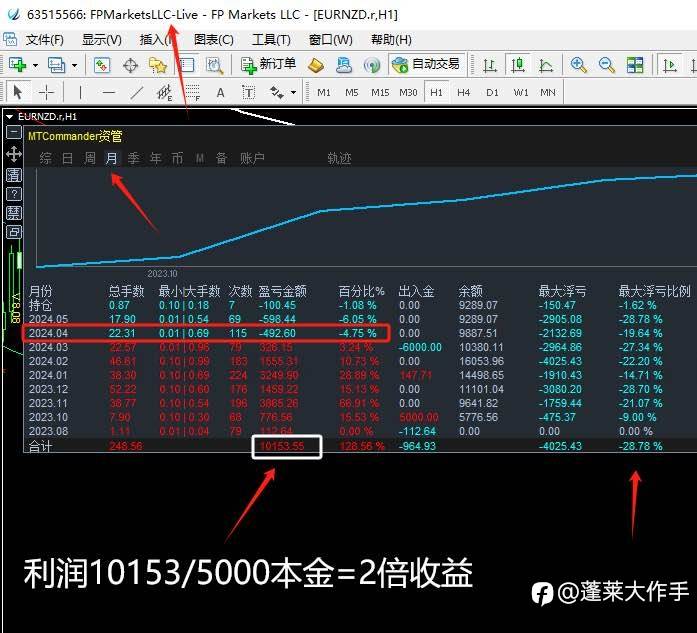Switch to the 月 monthly tab
Image resolution: width=697 pixels, height=633 pixels.
point(112,158)
